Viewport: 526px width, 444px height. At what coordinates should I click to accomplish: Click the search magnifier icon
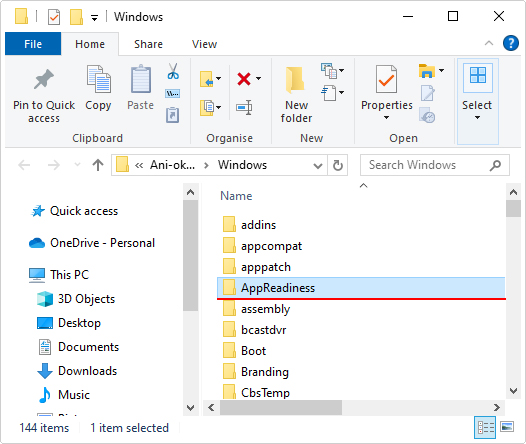(495, 165)
